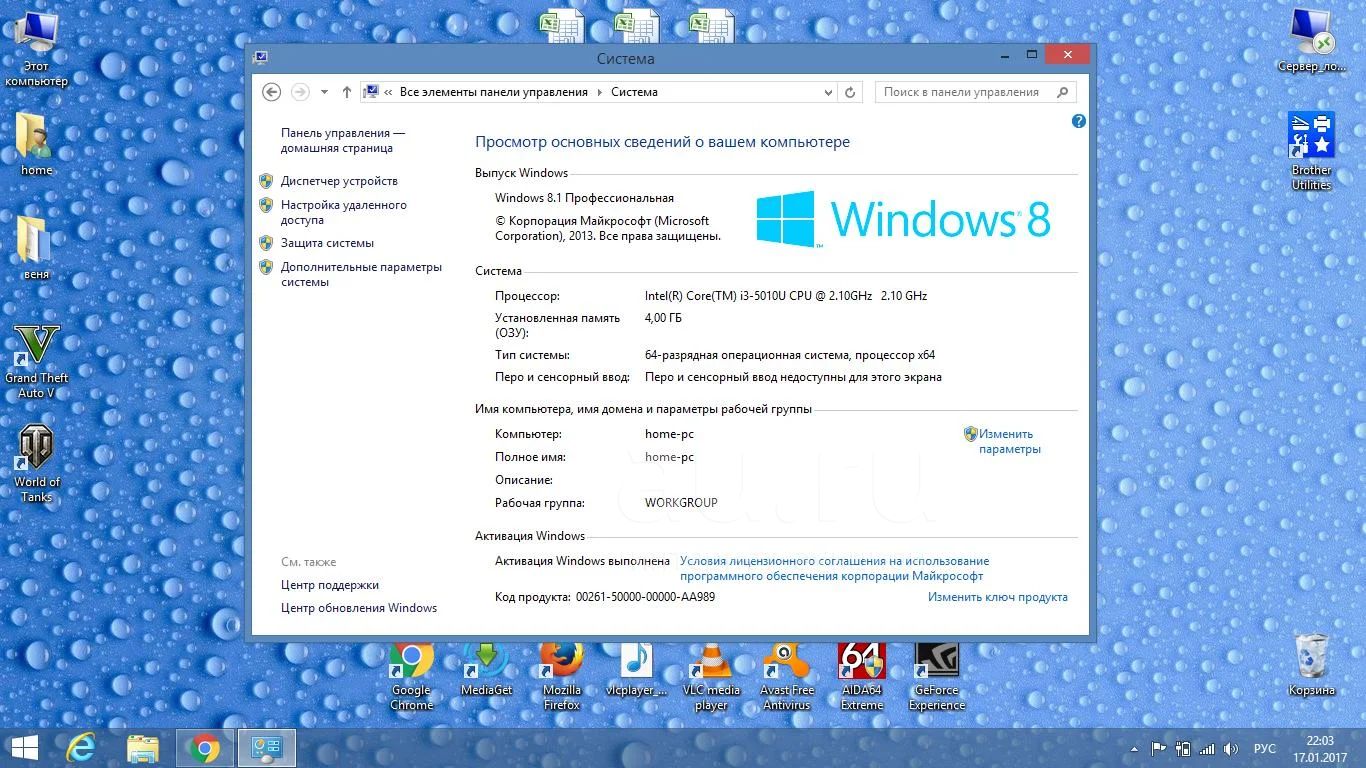Switch to Chrome on the taskbar
The image size is (1366, 768).
point(205,748)
